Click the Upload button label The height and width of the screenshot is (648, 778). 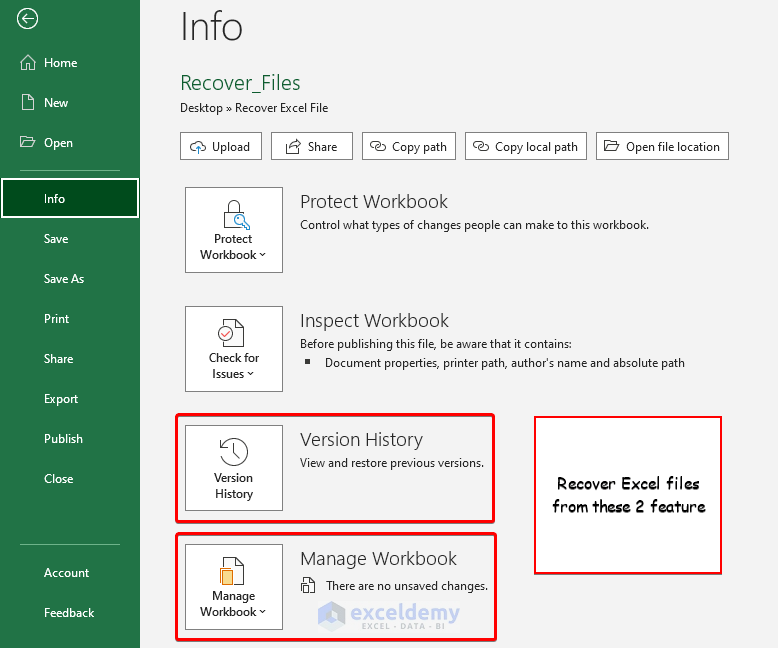231,147
